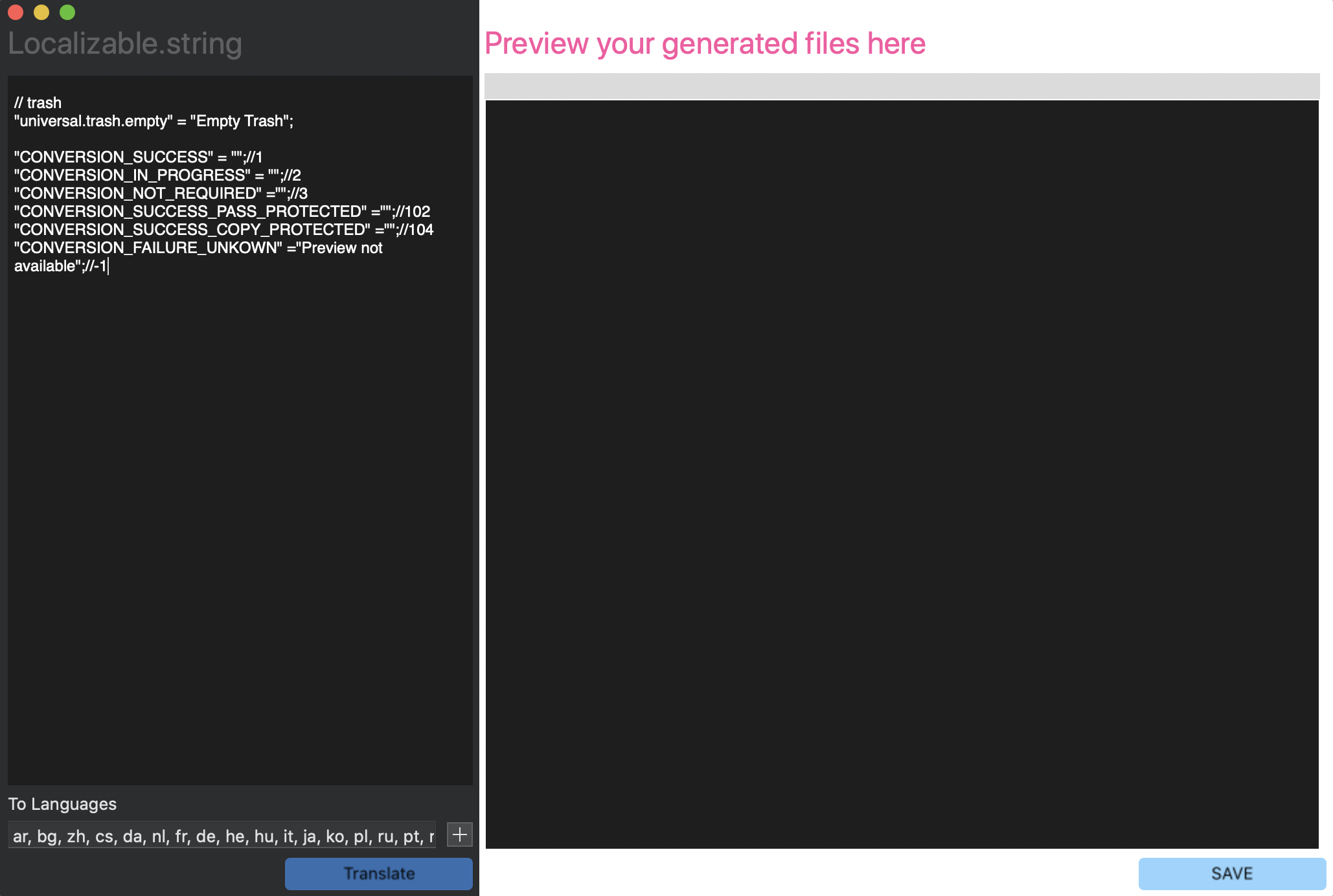Click the CONVERSION_NOT_REQUIRED line
The image size is (1333, 896).
pos(161,194)
